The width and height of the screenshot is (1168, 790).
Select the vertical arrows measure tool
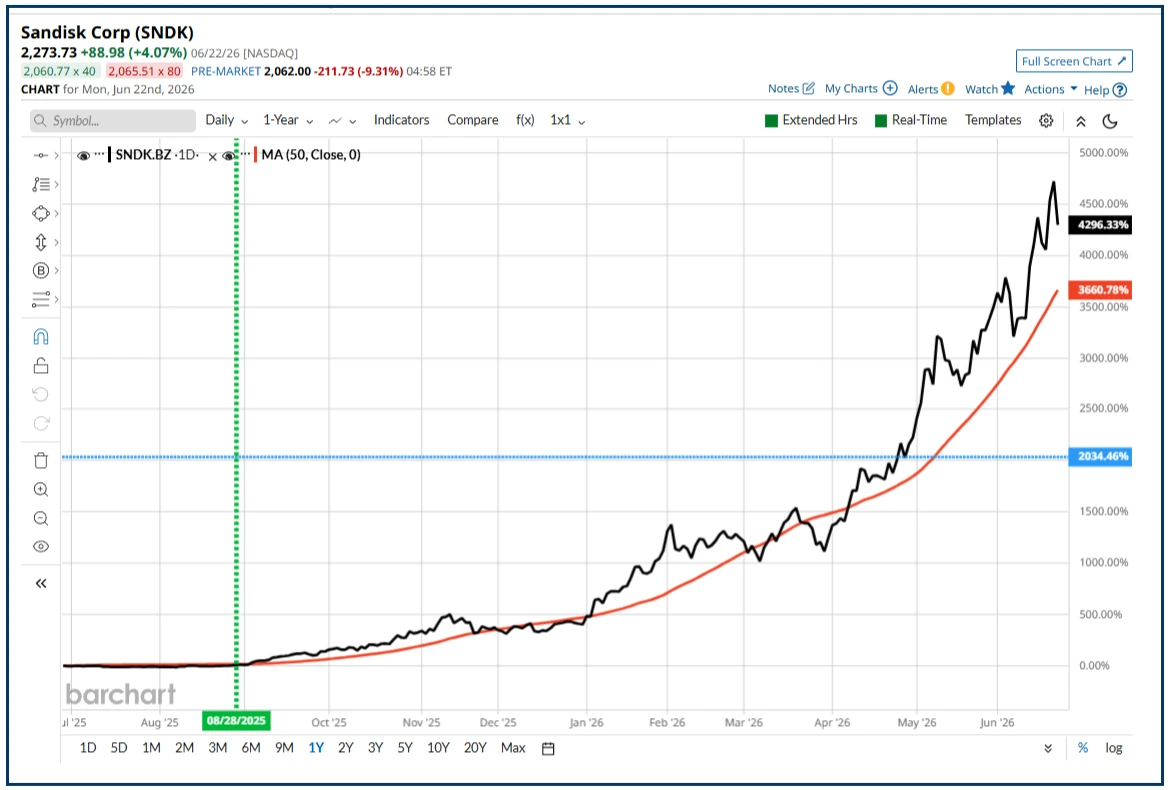pos(41,242)
